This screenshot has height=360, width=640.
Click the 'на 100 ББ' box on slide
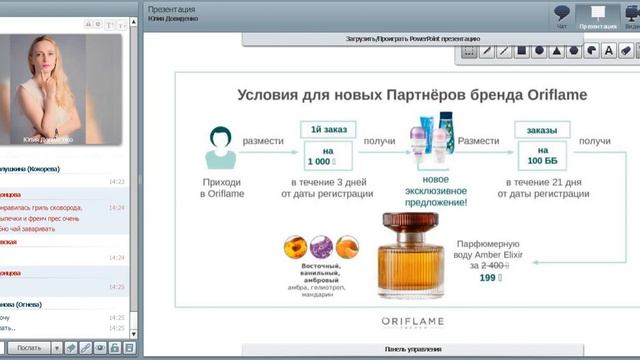tap(542, 156)
